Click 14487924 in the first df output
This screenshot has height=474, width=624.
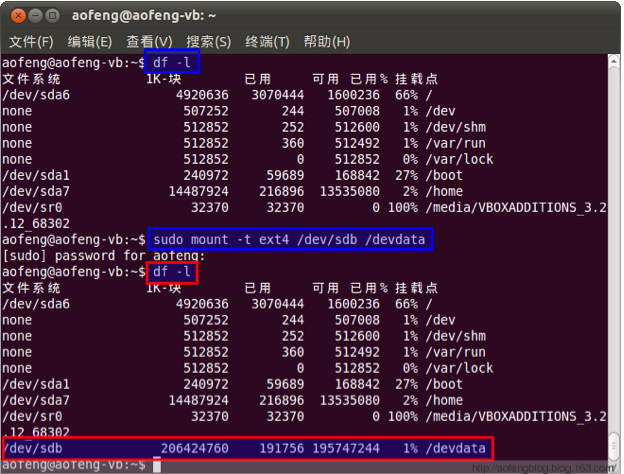[199, 191]
